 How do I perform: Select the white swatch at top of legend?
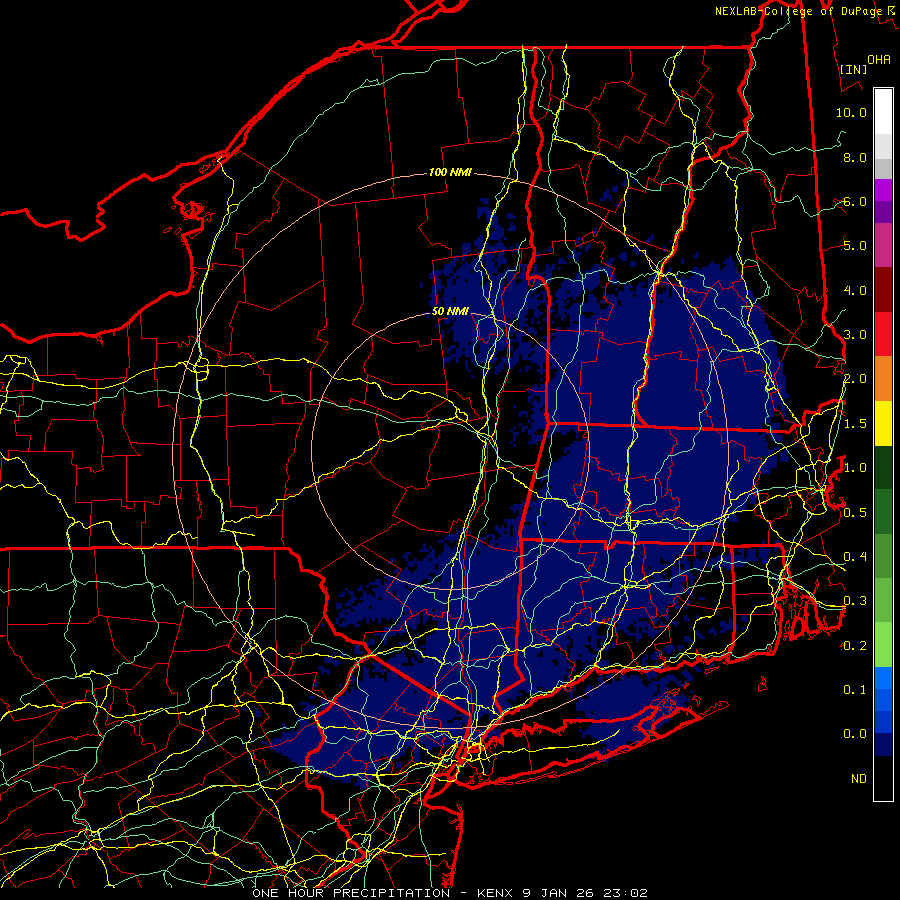883,112
